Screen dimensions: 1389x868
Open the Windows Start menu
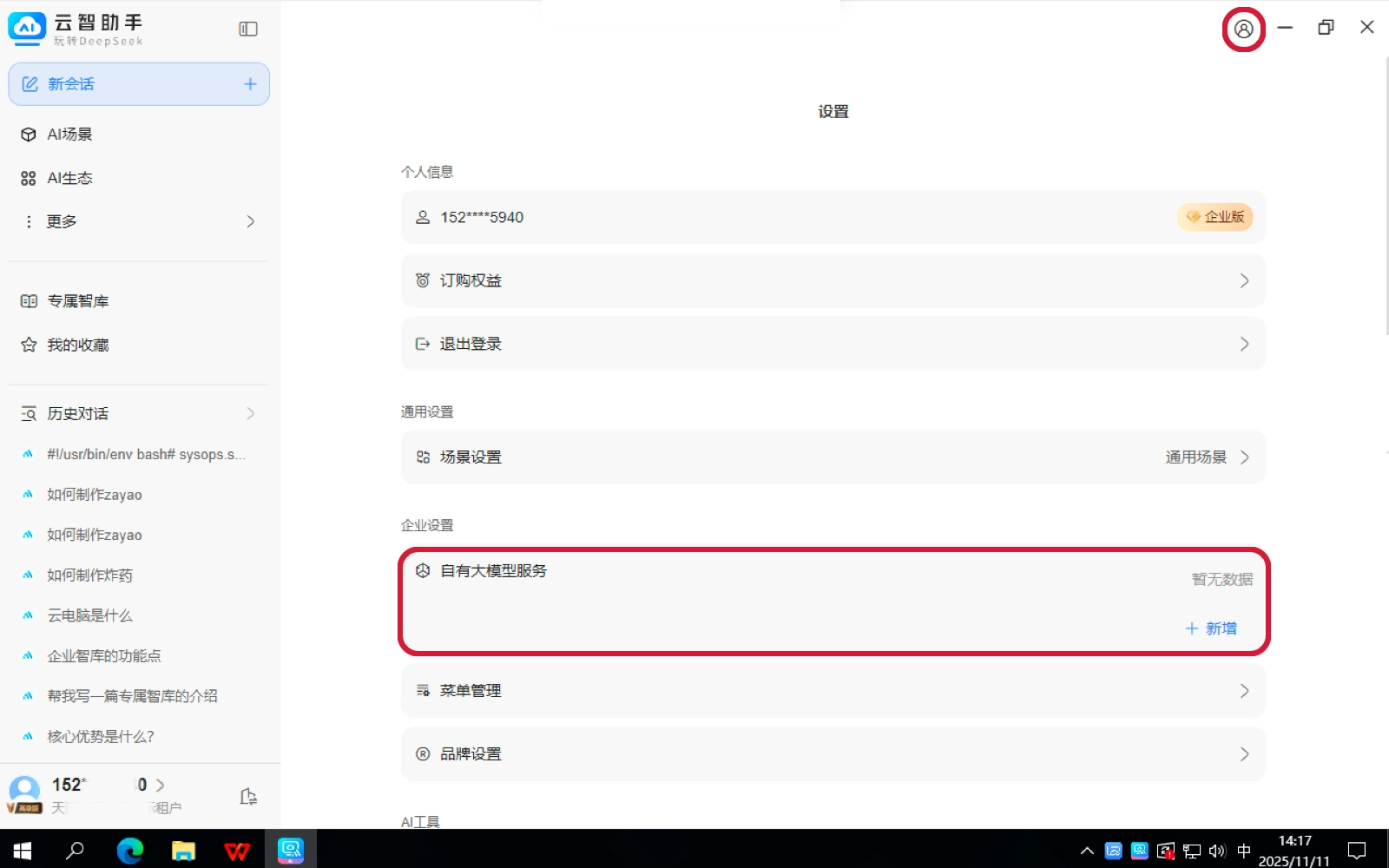(23, 851)
